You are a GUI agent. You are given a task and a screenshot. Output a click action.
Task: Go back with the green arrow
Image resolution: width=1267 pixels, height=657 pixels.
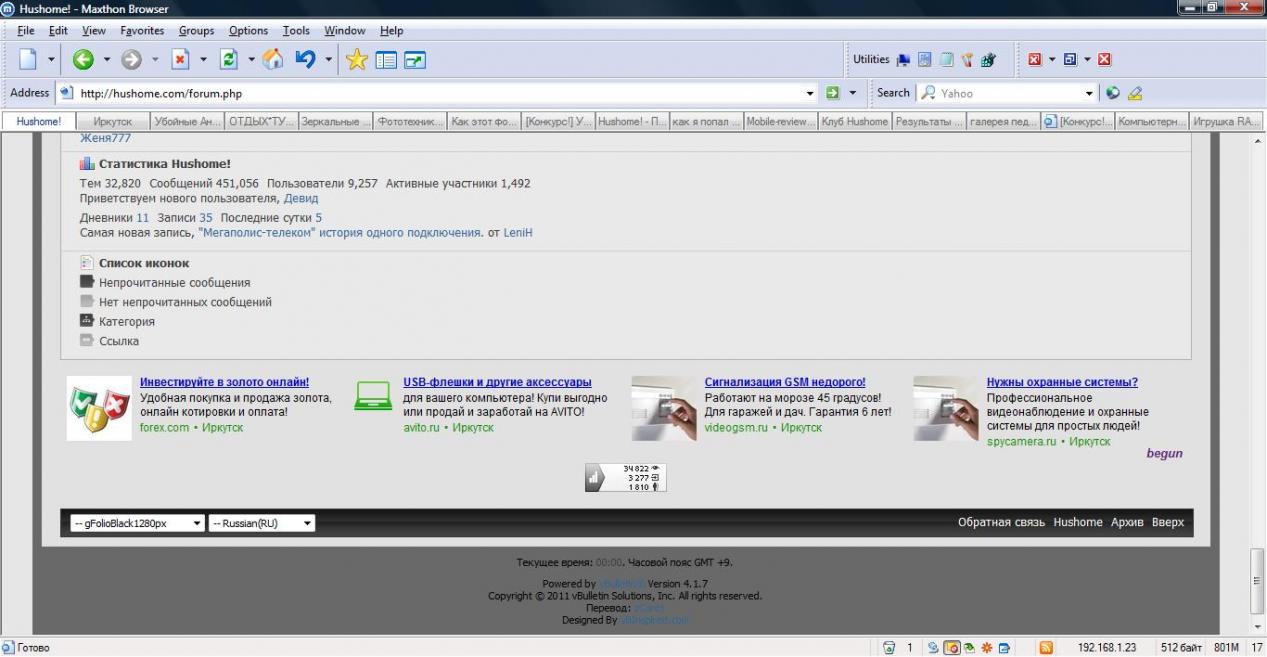[x=83, y=60]
